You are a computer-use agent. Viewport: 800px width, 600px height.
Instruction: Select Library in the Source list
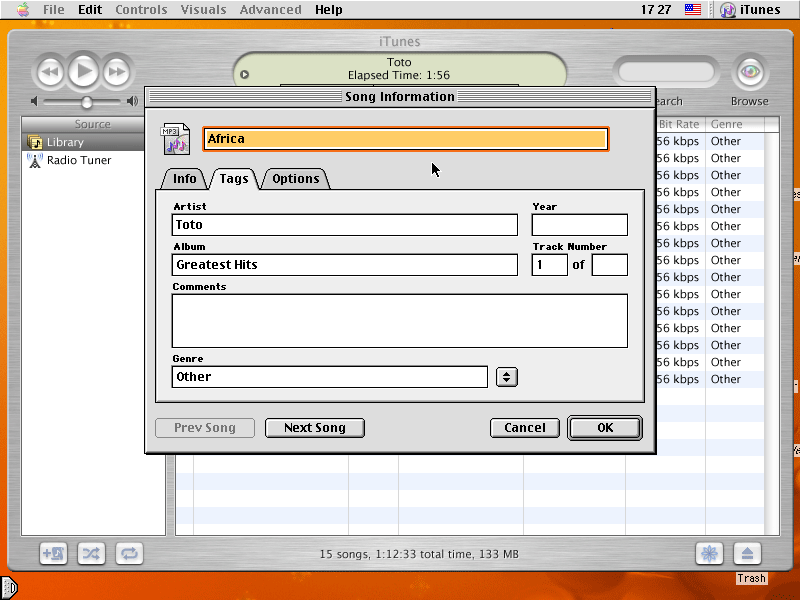coord(83,142)
